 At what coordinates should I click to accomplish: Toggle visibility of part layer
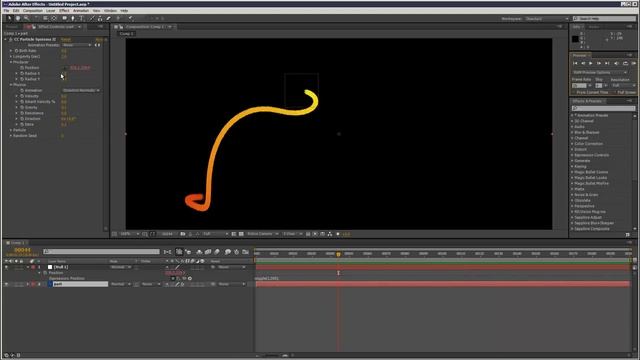[x=6, y=284]
